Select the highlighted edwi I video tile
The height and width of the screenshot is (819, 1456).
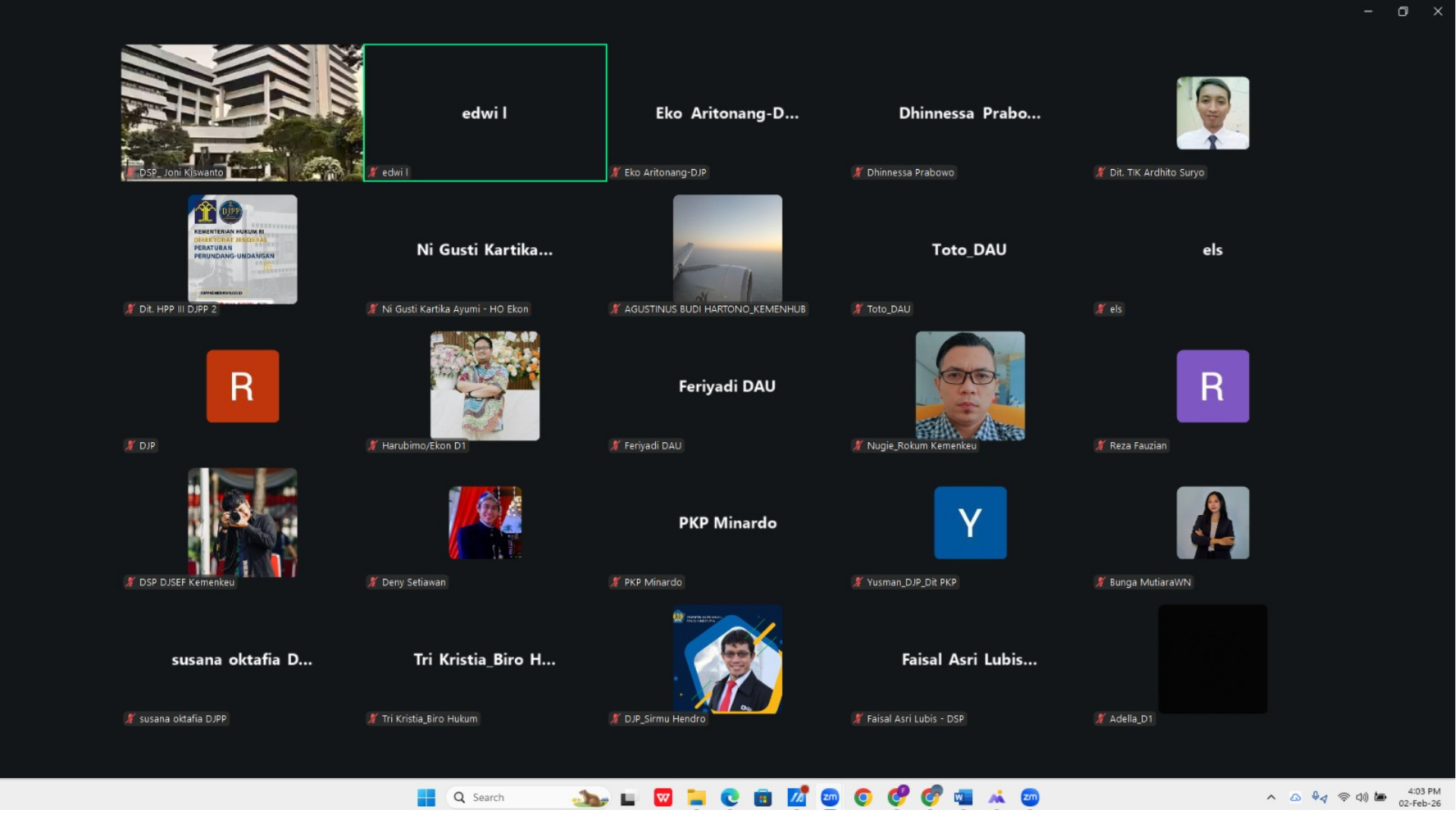click(485, 112)
